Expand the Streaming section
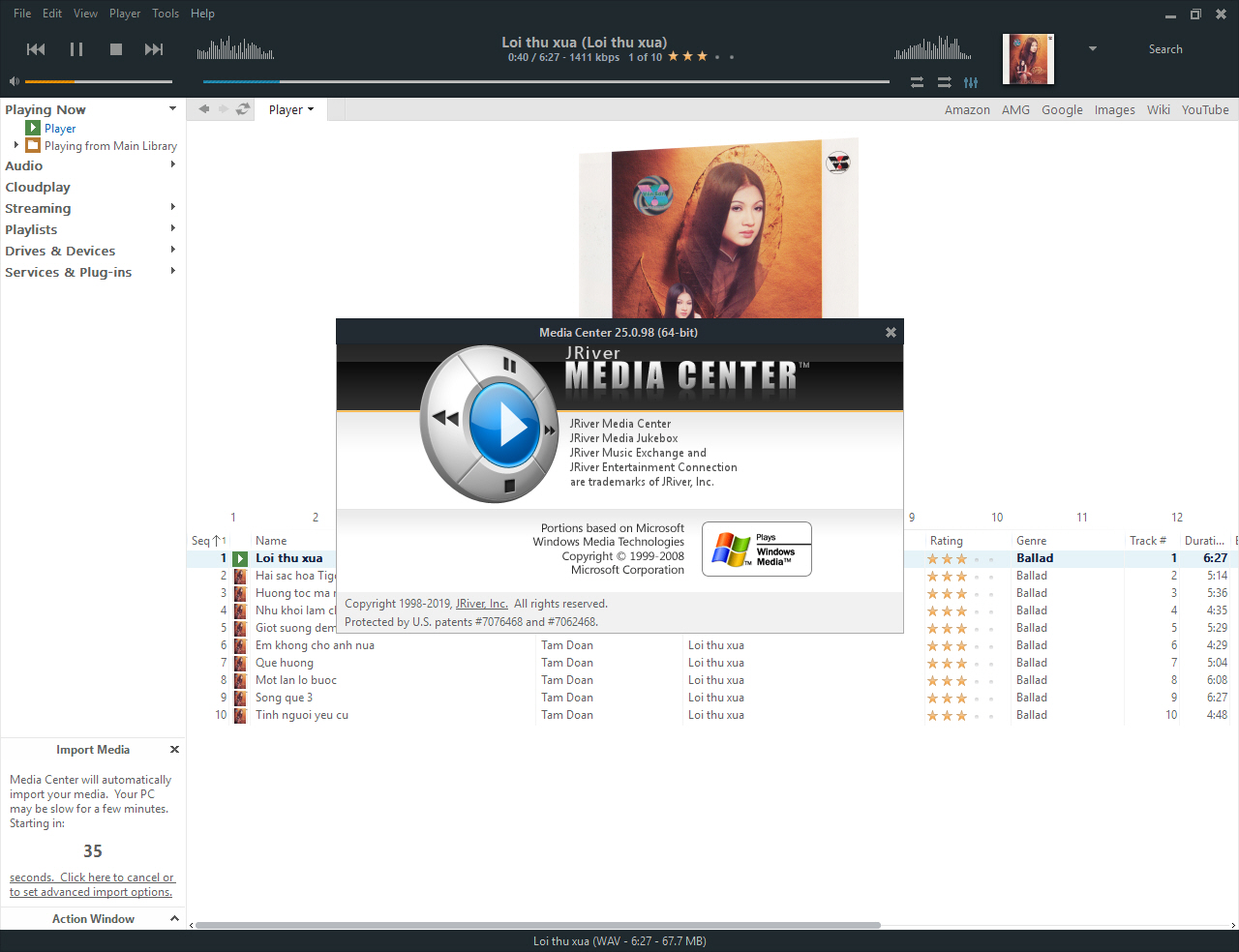Screen dimensions: 1239x952 coord(173,207)
